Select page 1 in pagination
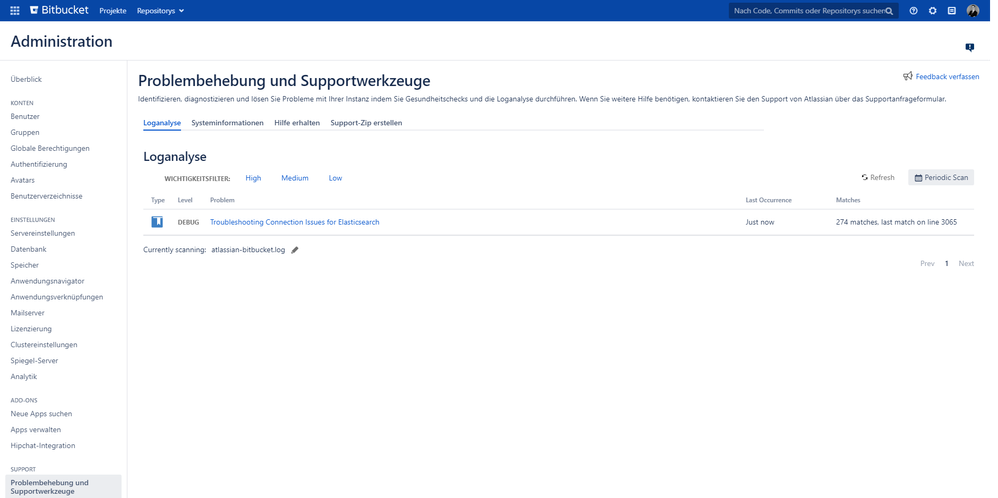 point(946,264)
